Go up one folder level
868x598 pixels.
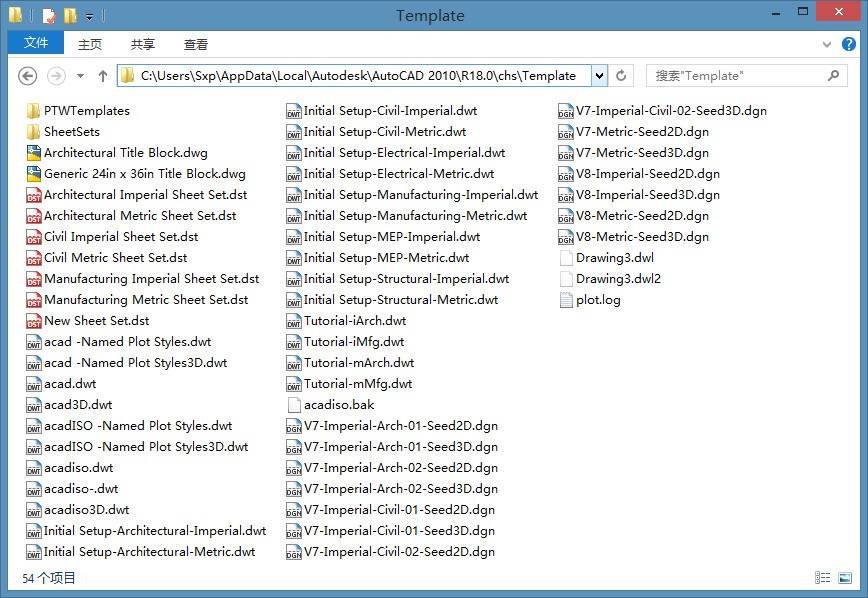click(x=102, y=76)
